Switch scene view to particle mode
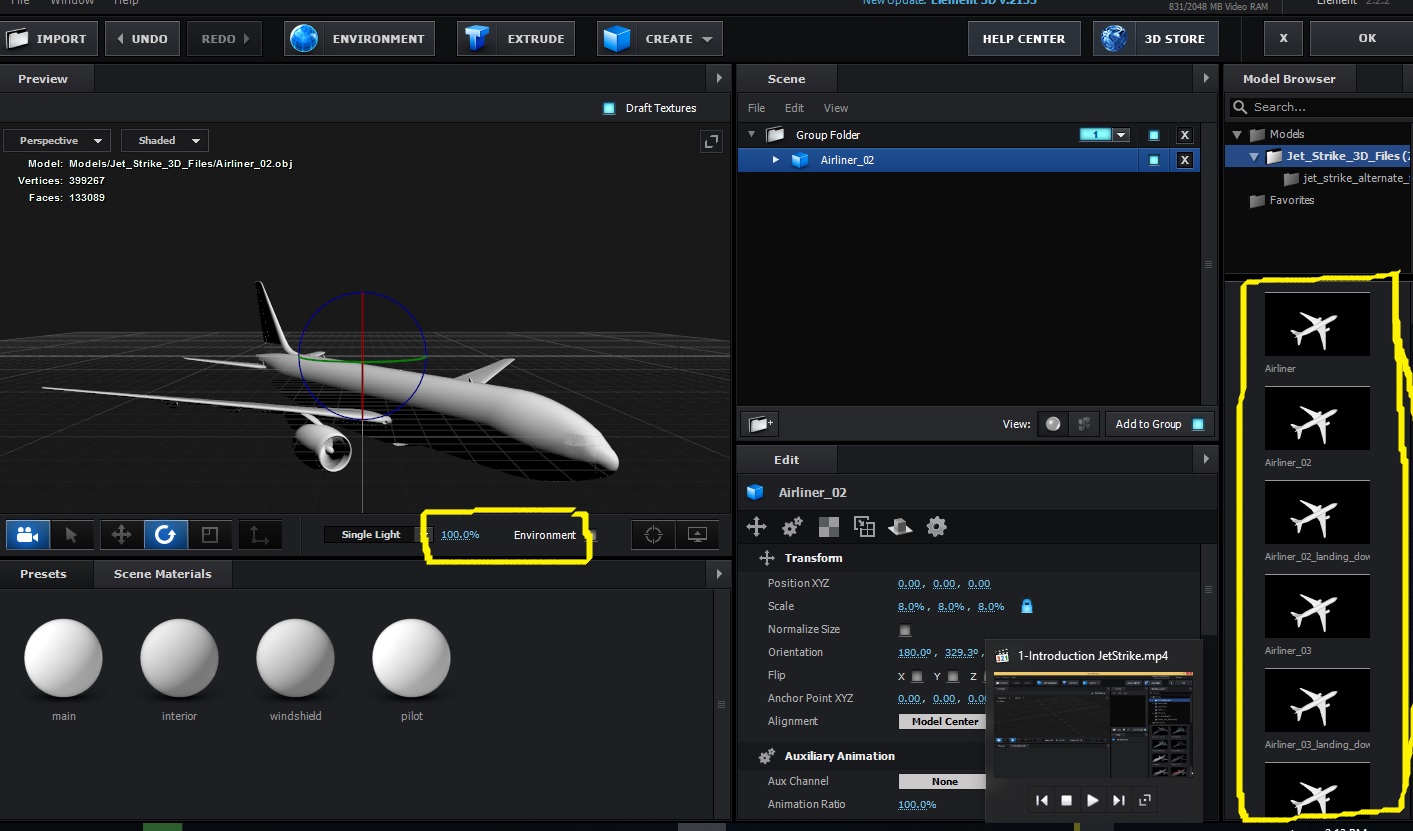1413x831 pixels. coord(1083,424)
